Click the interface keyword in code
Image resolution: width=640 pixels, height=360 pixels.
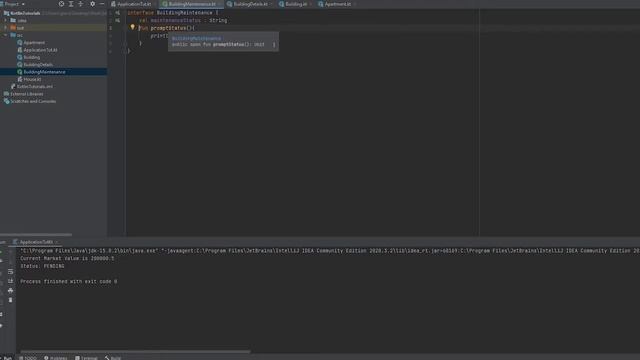(x=140, y=13)
